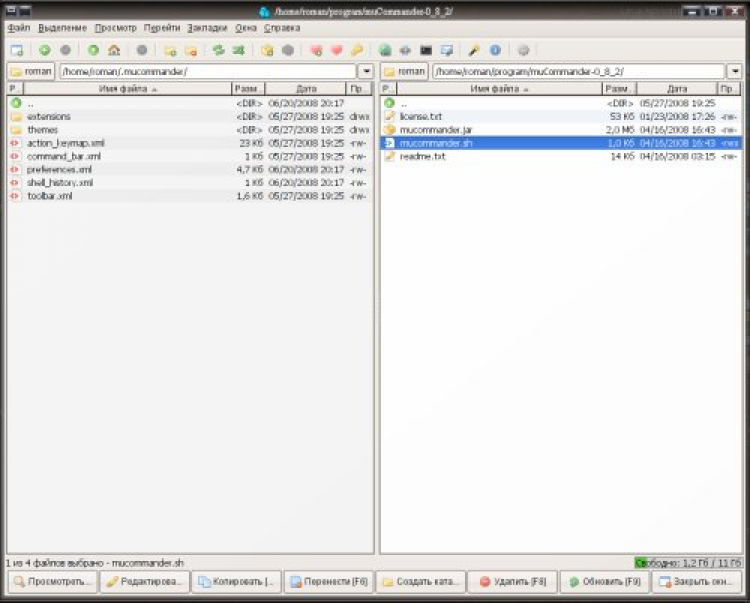This screenshot has height=603, width=750.
Task: Sort the right panel by Разм. column
Action: pyautogui.click(x=619, y=89)
